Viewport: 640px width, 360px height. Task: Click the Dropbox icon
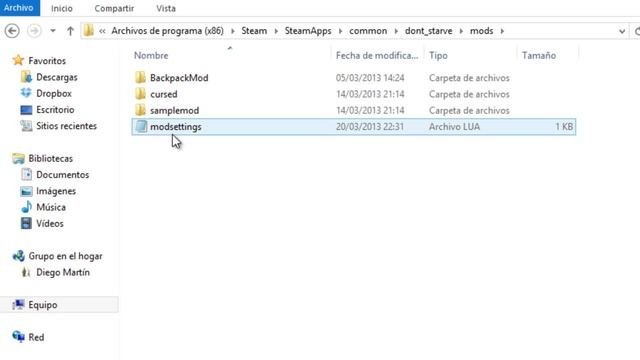[26, 93]
